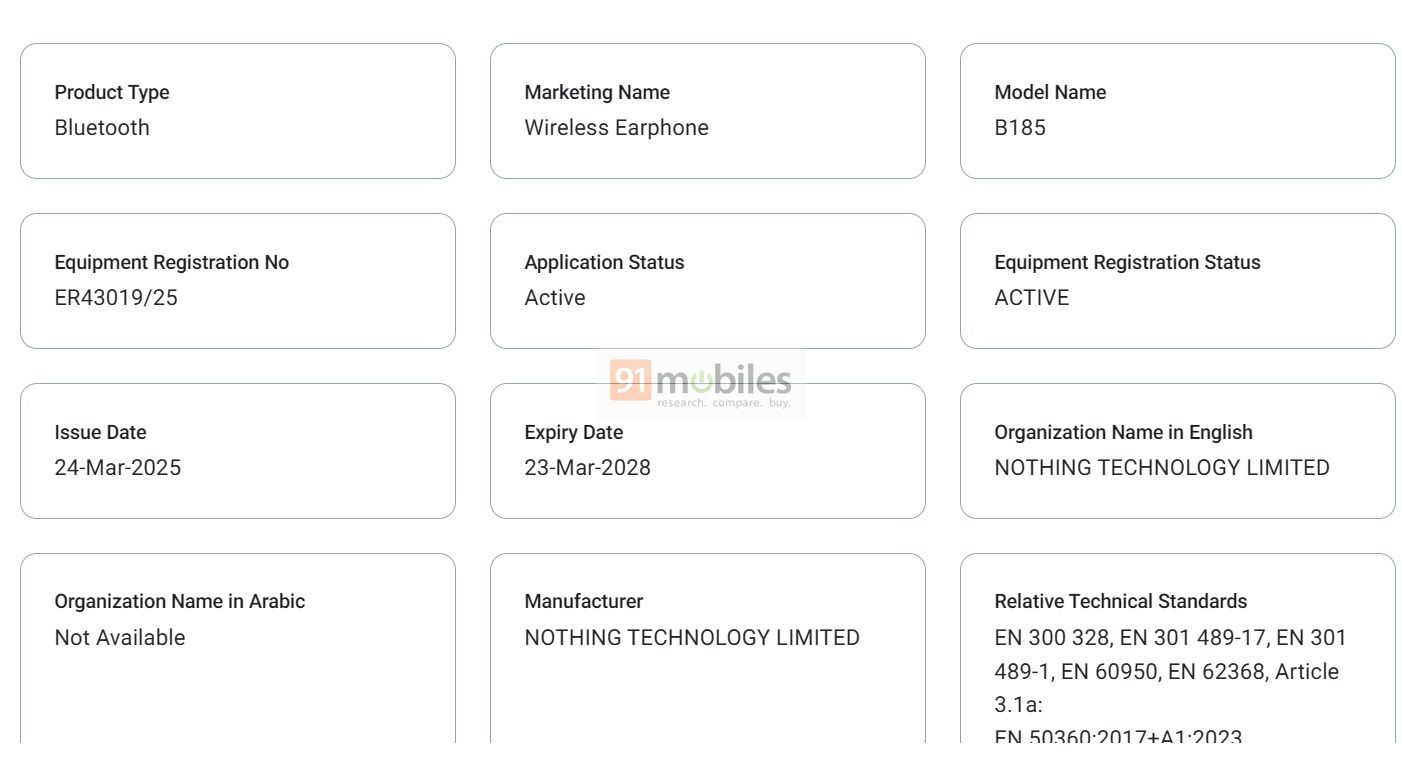Click the Expiry Date label
Viewport: 1402px width, 766px height.
pyautogui.click(x=574, y=432)
